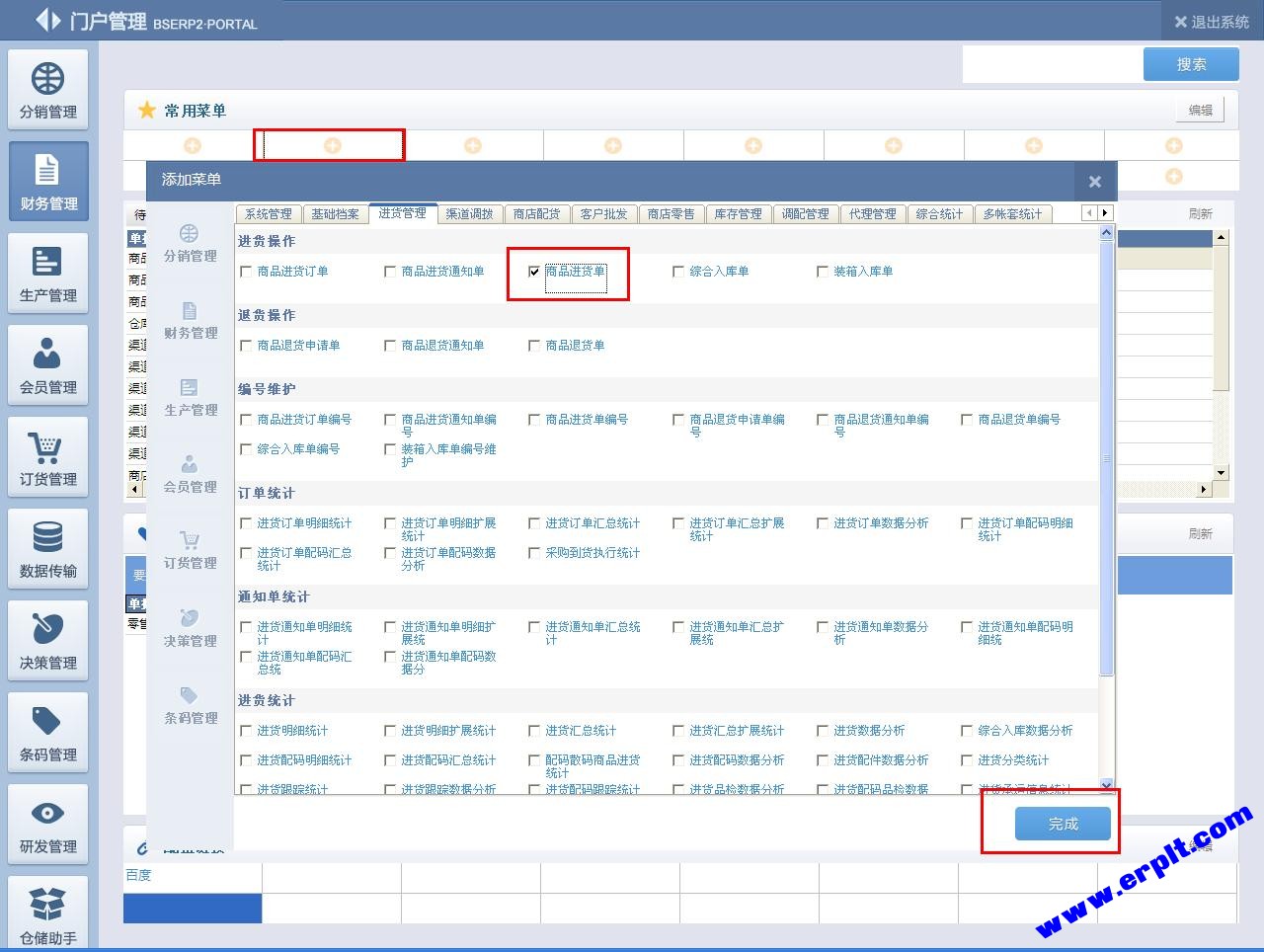Check 商品退货申请单
Screen dimensions: 1264x952
pos(246,346)
